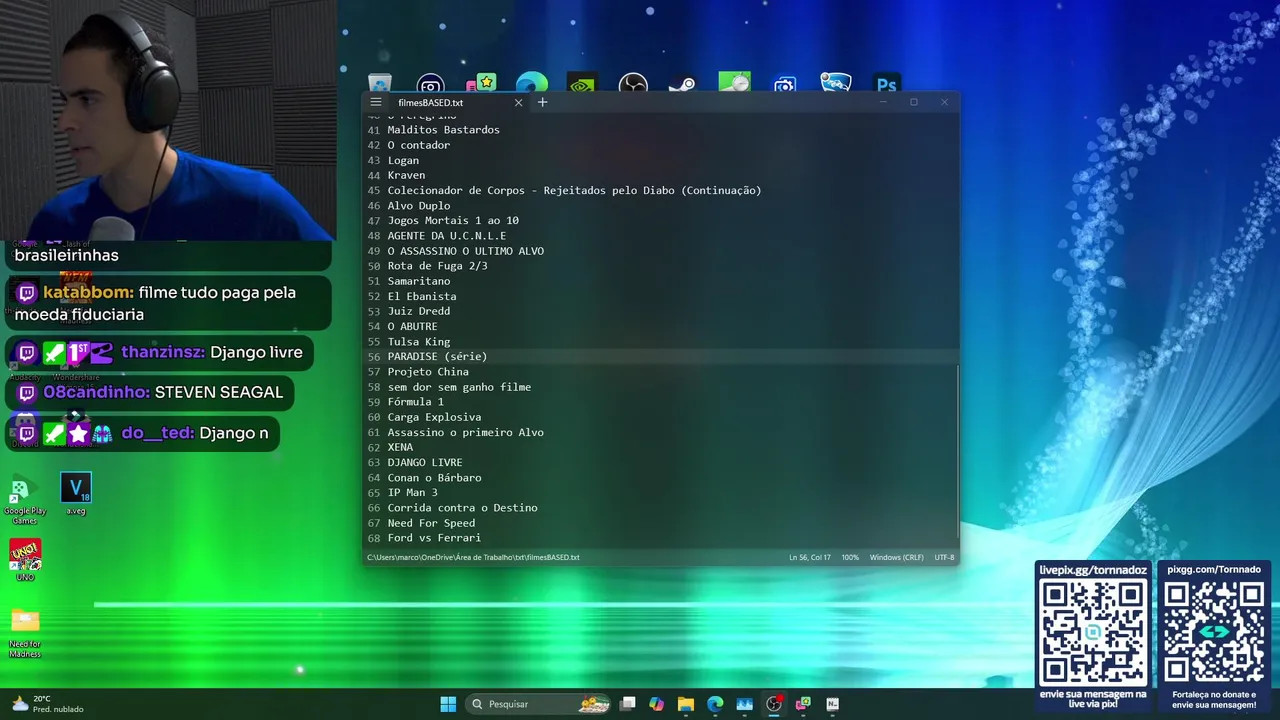The width and height of the screenshot is (1280, 720).
Task: Switch to Notepad on the taskbar
Action: 832,704
